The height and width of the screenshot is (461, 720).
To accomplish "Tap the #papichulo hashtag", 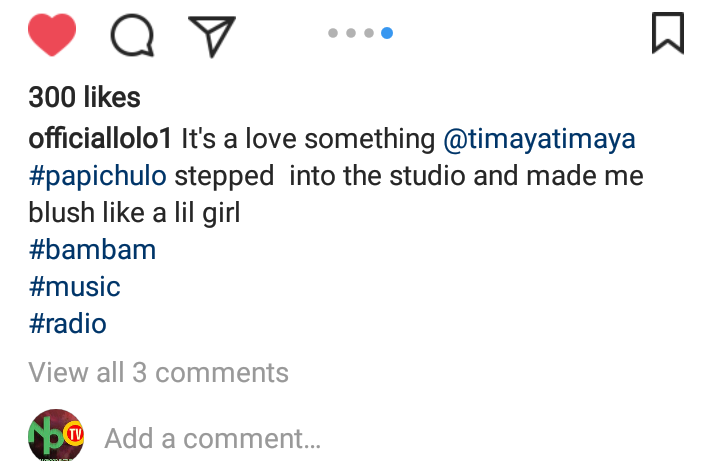I will click(98, 177).
